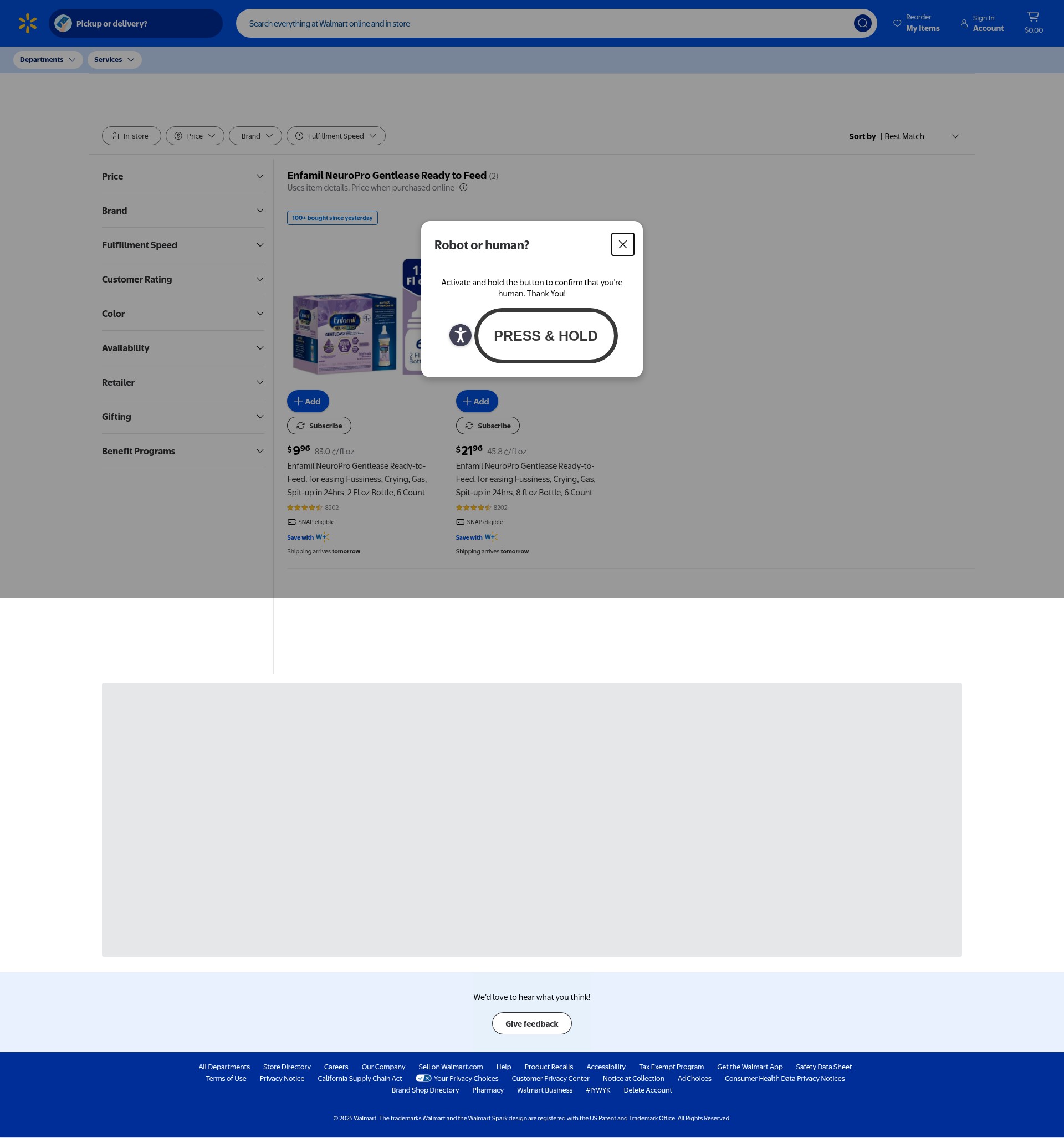The image size is (1064, 1138).
Task: Open Customer Privacy Center link
Action: pyautogui.click(x=550, y=1079)
